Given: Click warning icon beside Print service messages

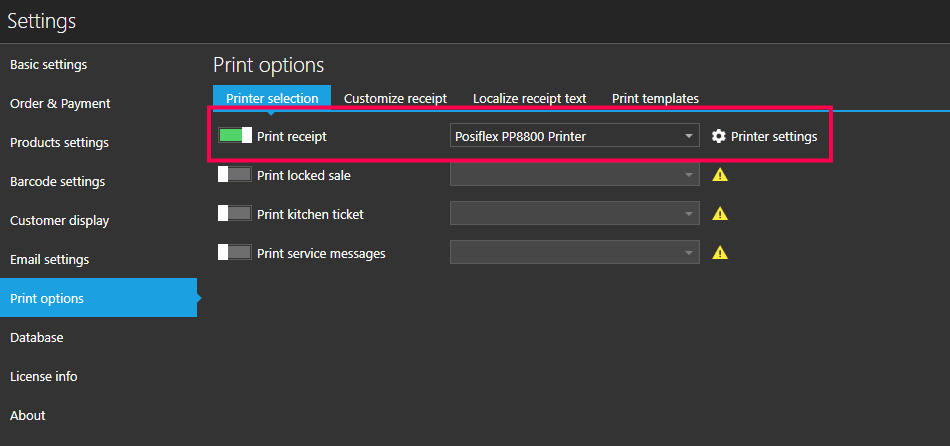Looking at the screenshot, I should point(719,253).
